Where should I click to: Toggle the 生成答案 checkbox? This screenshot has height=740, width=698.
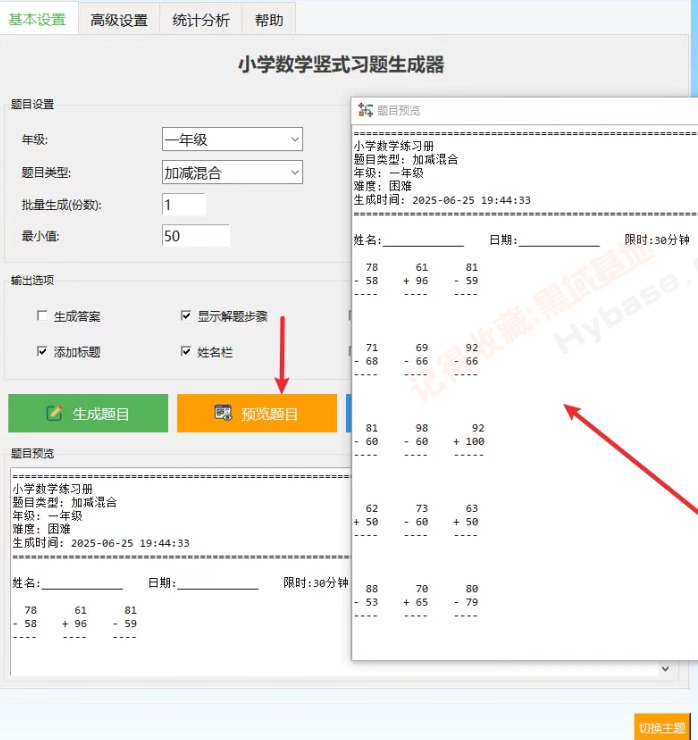point(42,316)
